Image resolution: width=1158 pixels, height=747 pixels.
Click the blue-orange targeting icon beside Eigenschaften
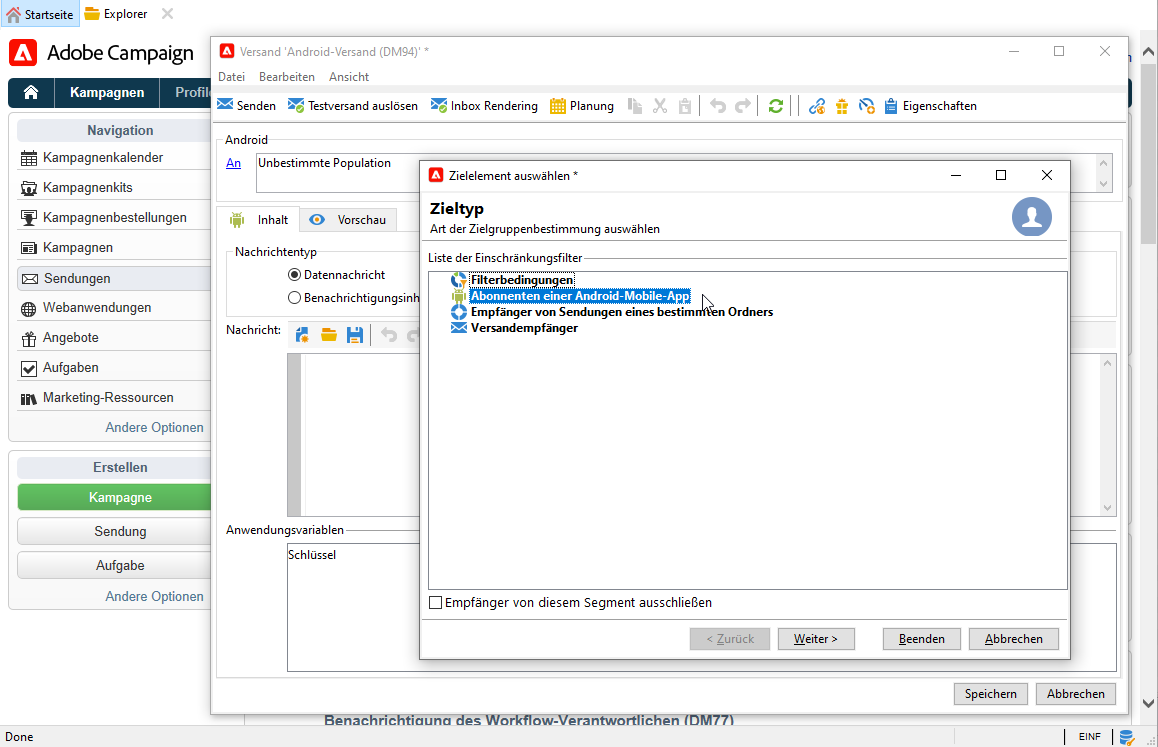tap(867, 106)
